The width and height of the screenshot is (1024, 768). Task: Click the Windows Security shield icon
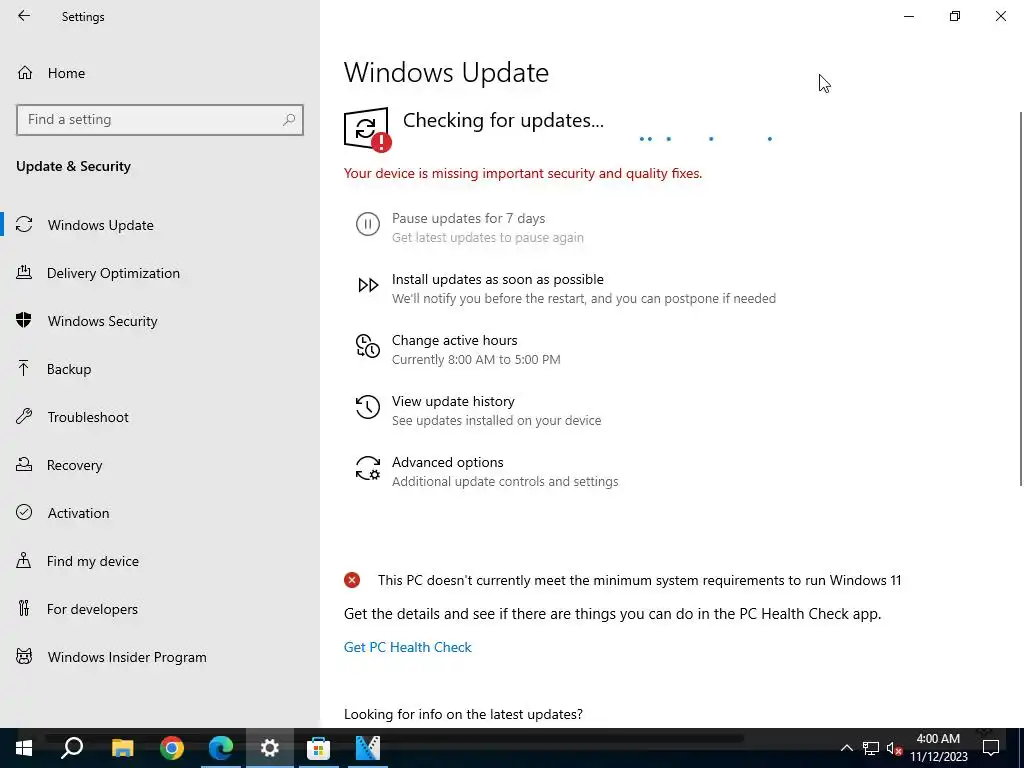pos(24,320)
